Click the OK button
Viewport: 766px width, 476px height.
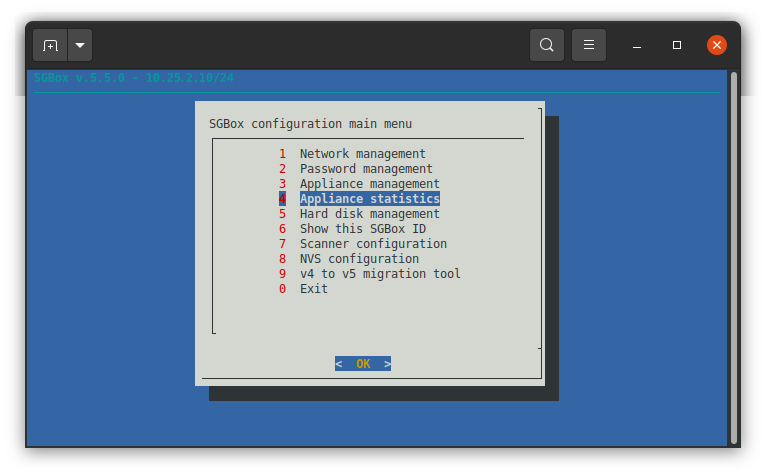(363, 364)
